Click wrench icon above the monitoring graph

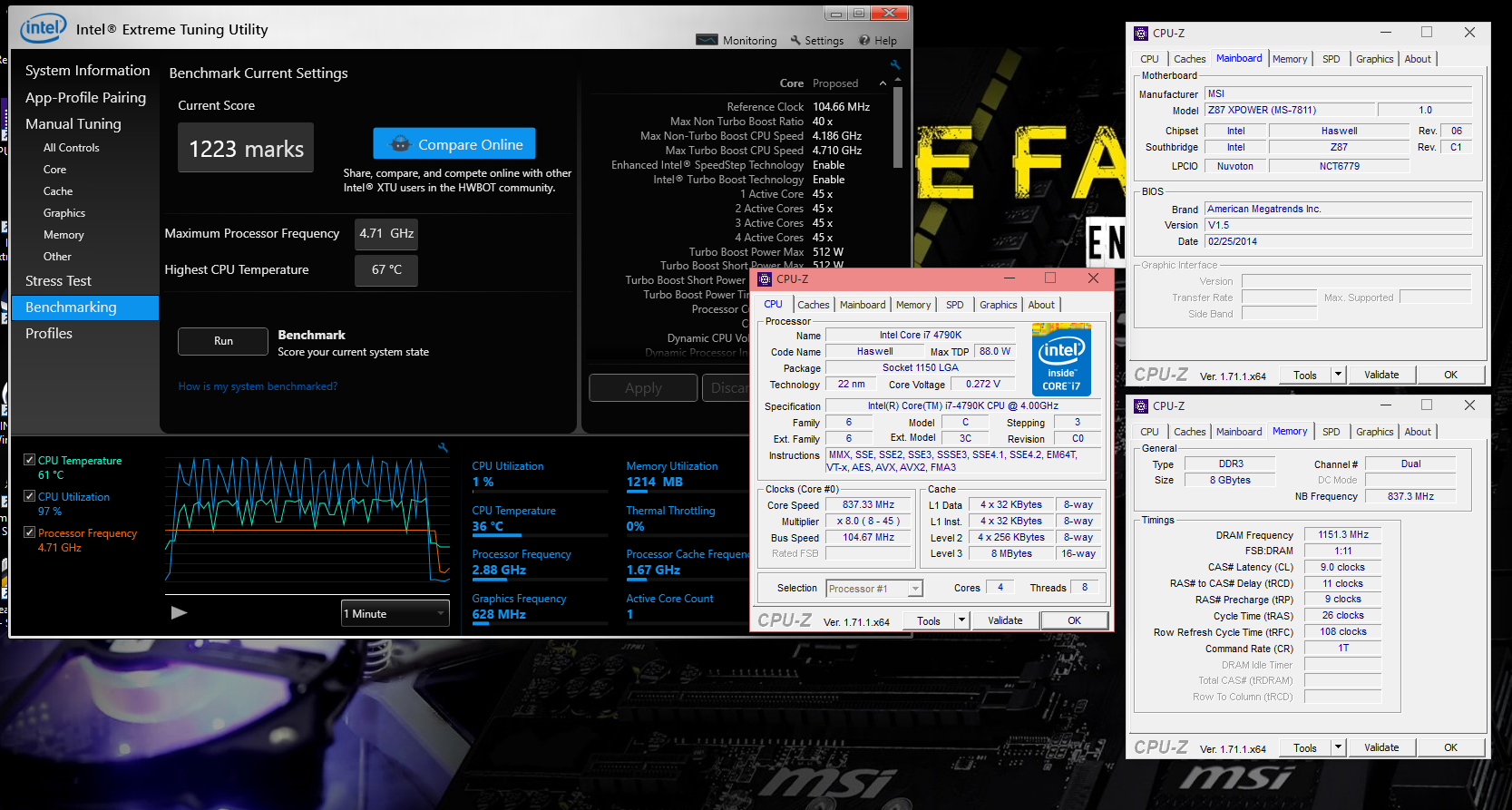[443, 447]
